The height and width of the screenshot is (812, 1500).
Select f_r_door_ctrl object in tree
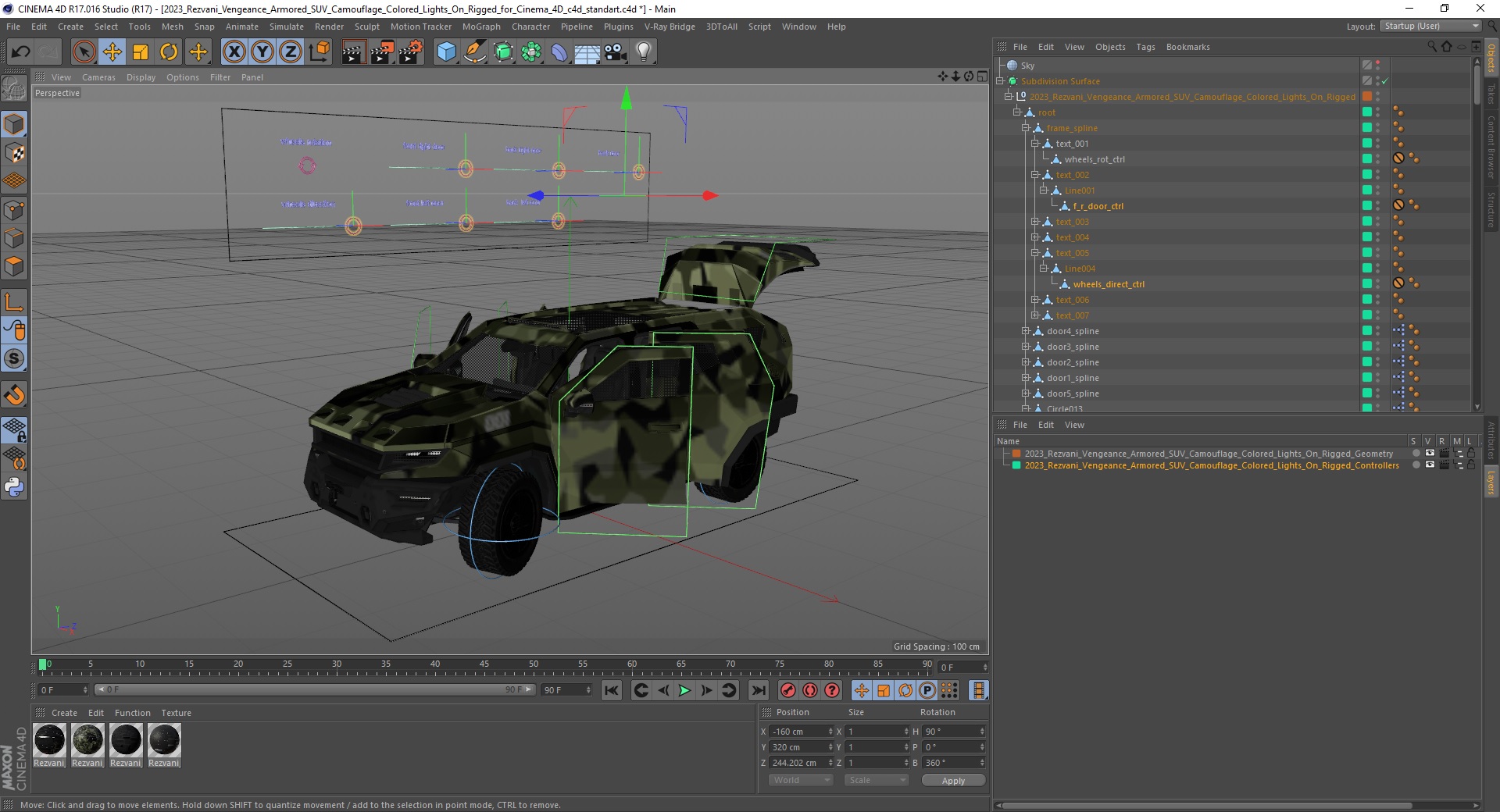point(1098,206)
